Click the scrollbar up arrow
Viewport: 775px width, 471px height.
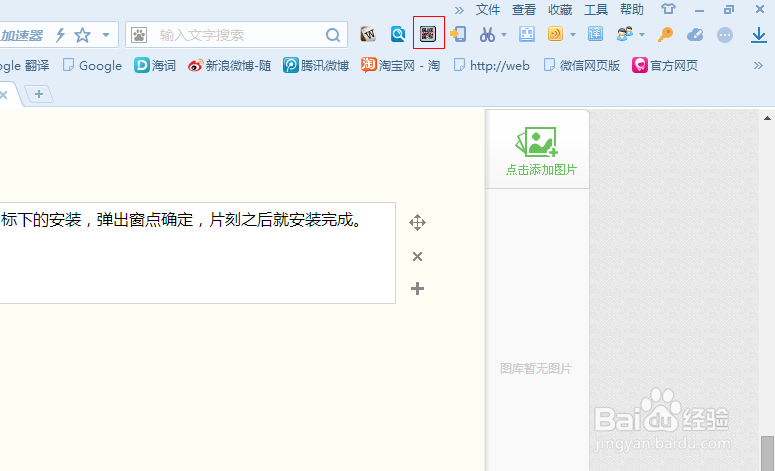[767, 118]
